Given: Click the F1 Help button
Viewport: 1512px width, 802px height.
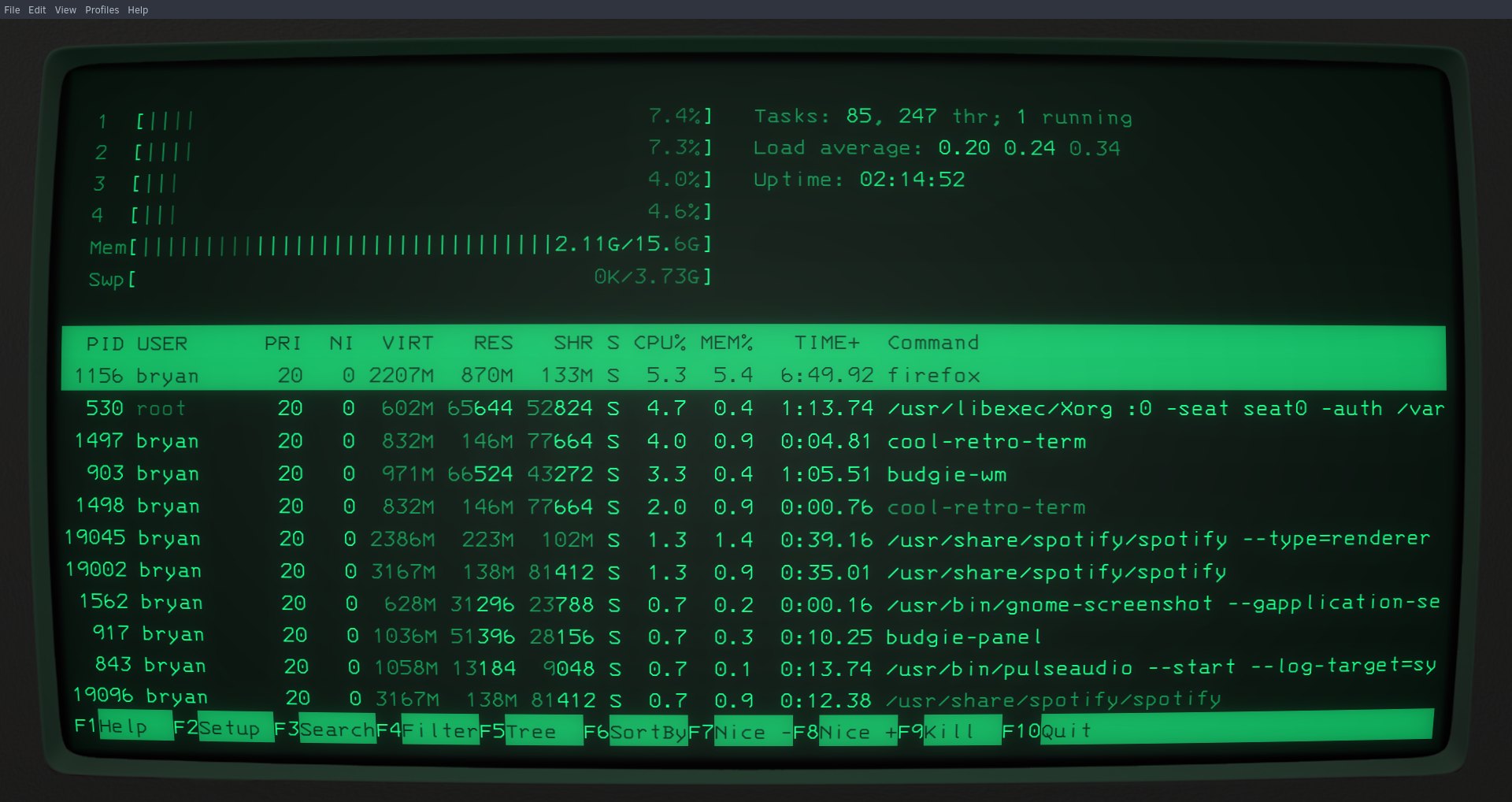Looking at the screenshot, I should [123, 726].
